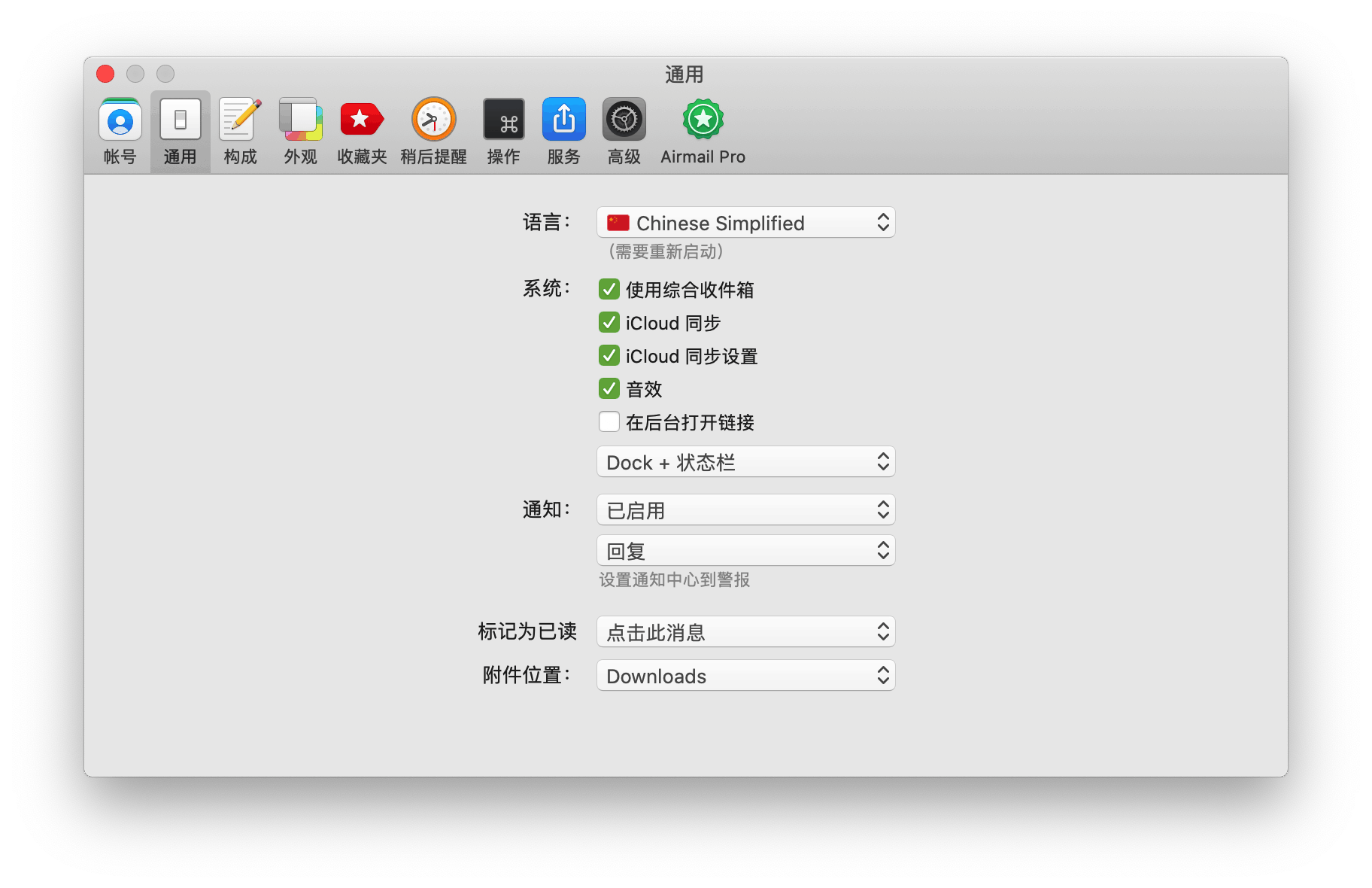The height and width of the screenshot is (888, 1372).
Task: Open the Downloads attachment location dropdown
Action: point(745,676)
